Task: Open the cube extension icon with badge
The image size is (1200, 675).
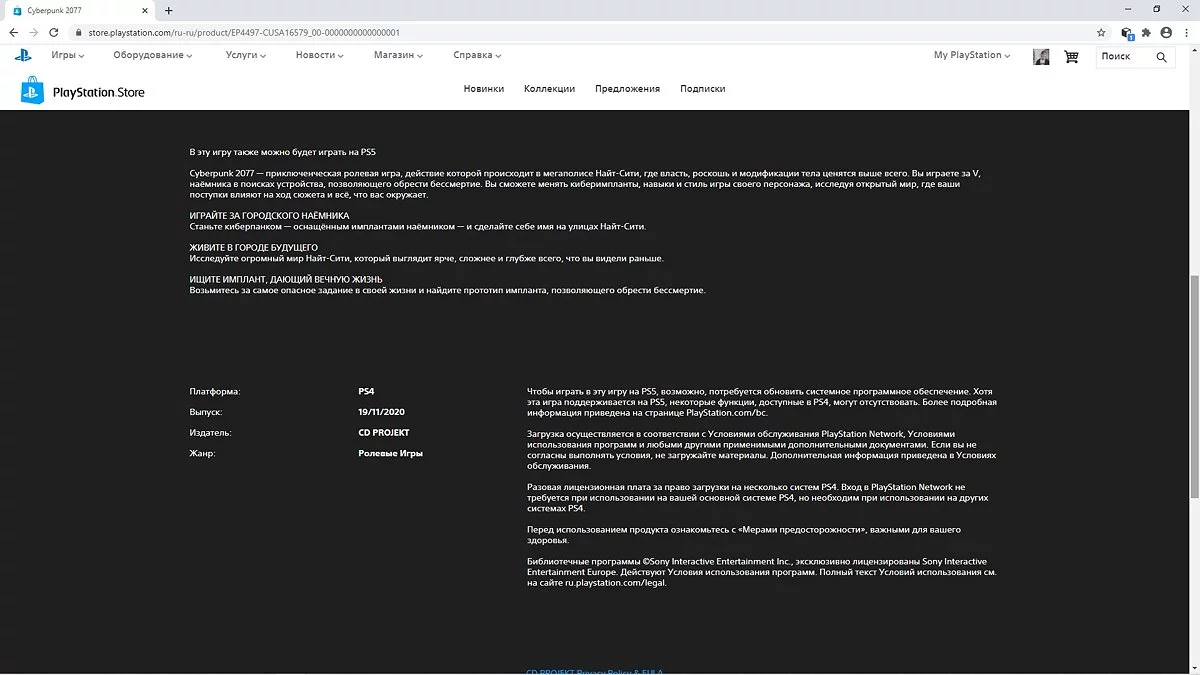Action: coord(1127,33)
